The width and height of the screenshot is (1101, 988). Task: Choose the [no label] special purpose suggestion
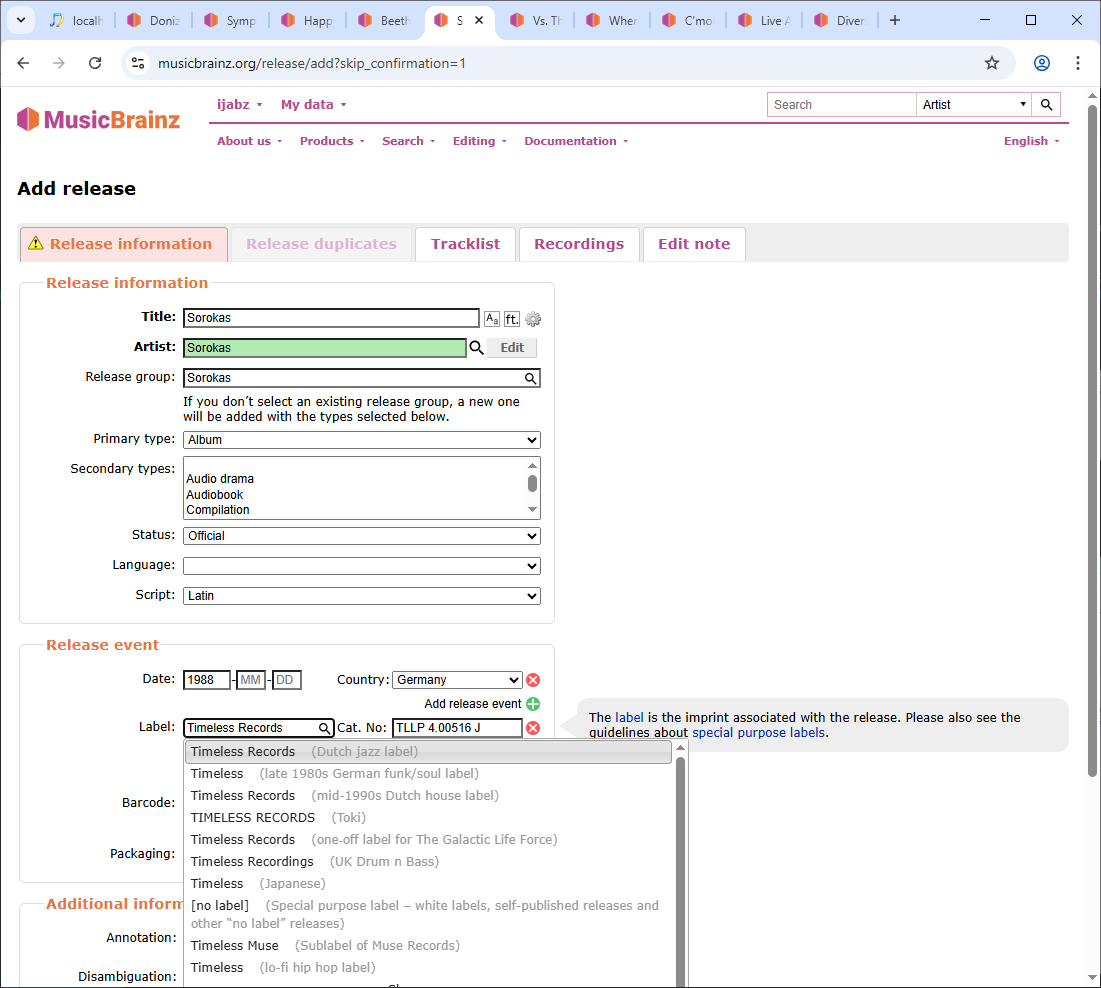coord(428,914)
